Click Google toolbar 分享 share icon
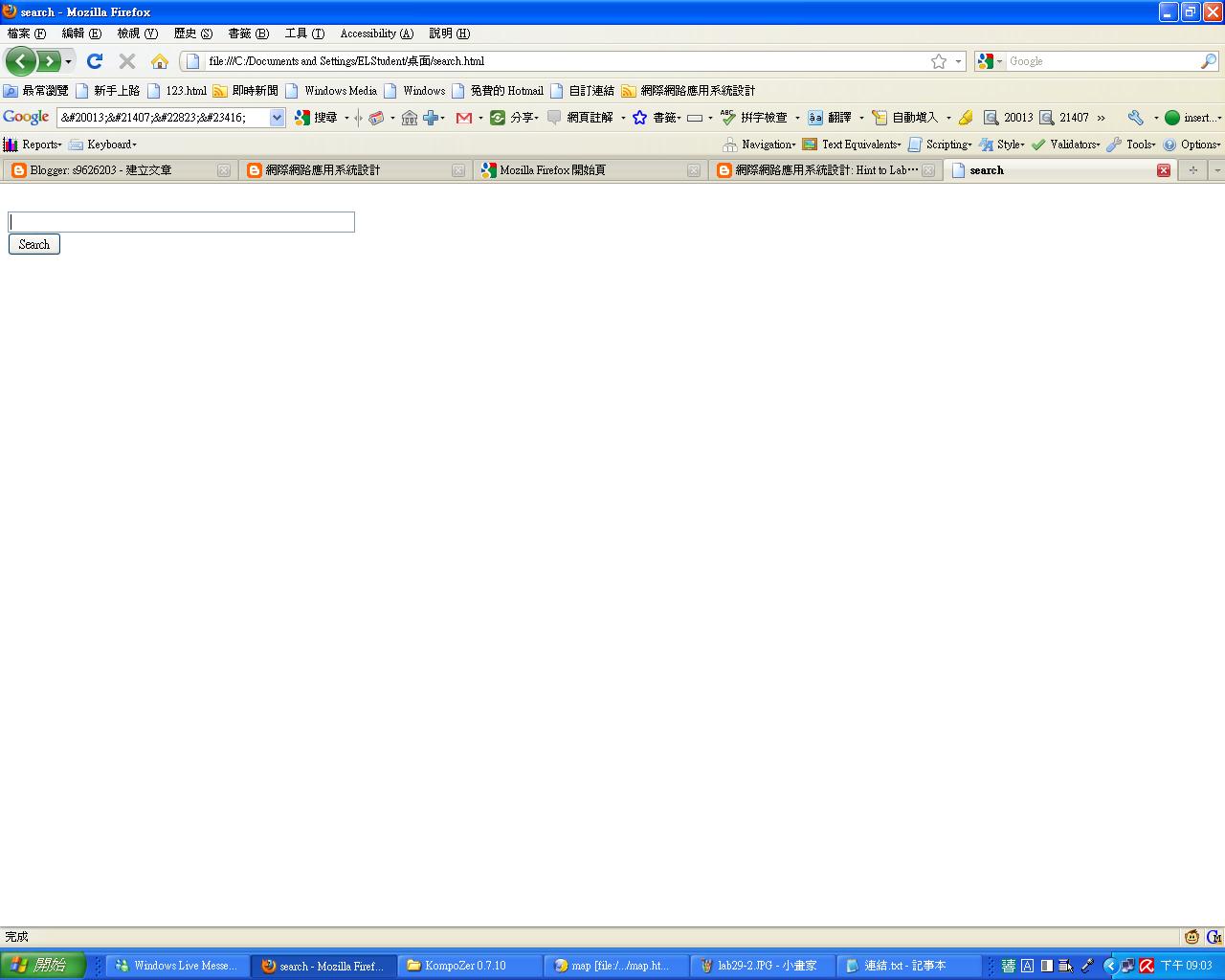1225x980 pixels. click(x=514, y=118)
